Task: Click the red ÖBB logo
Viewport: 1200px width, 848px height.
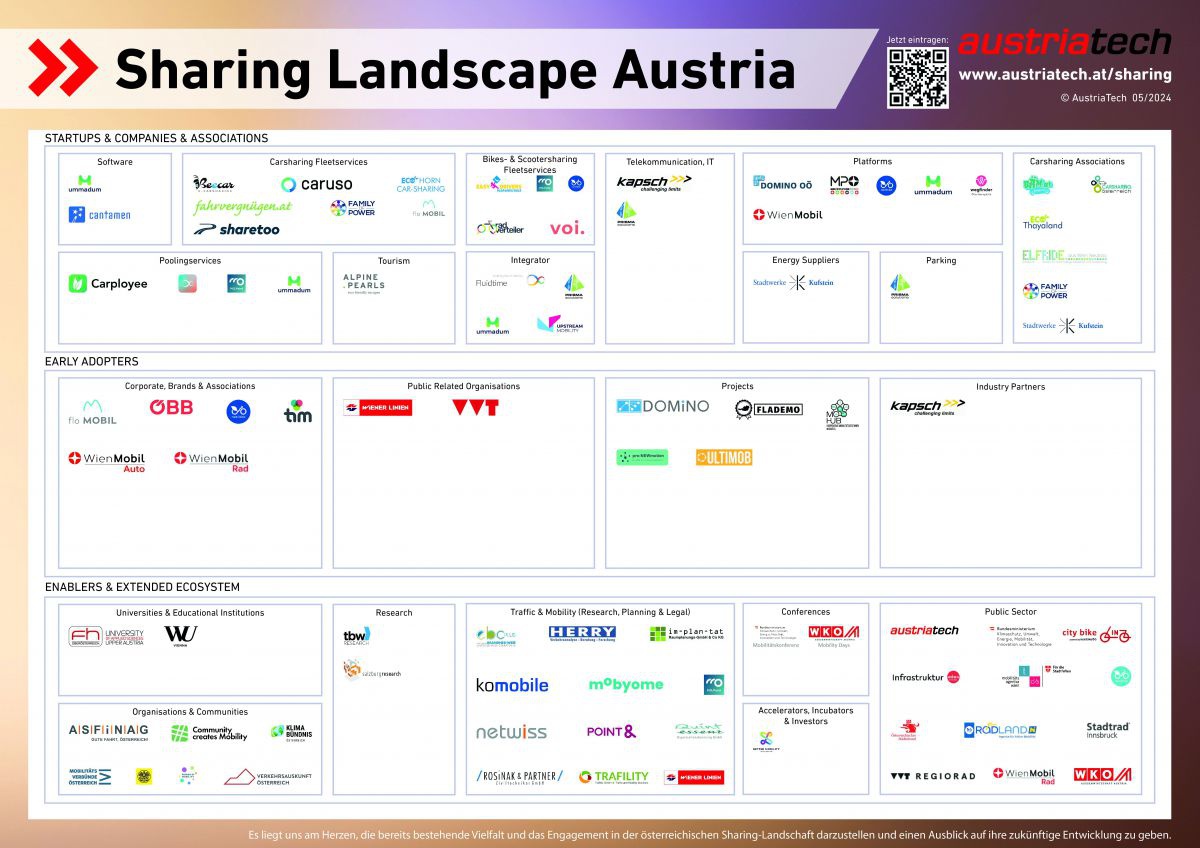Action: [171, 408]
